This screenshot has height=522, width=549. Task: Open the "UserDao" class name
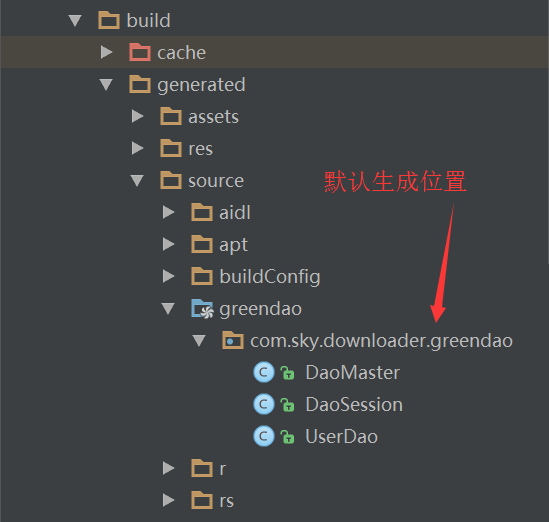(x=341, y=437)
